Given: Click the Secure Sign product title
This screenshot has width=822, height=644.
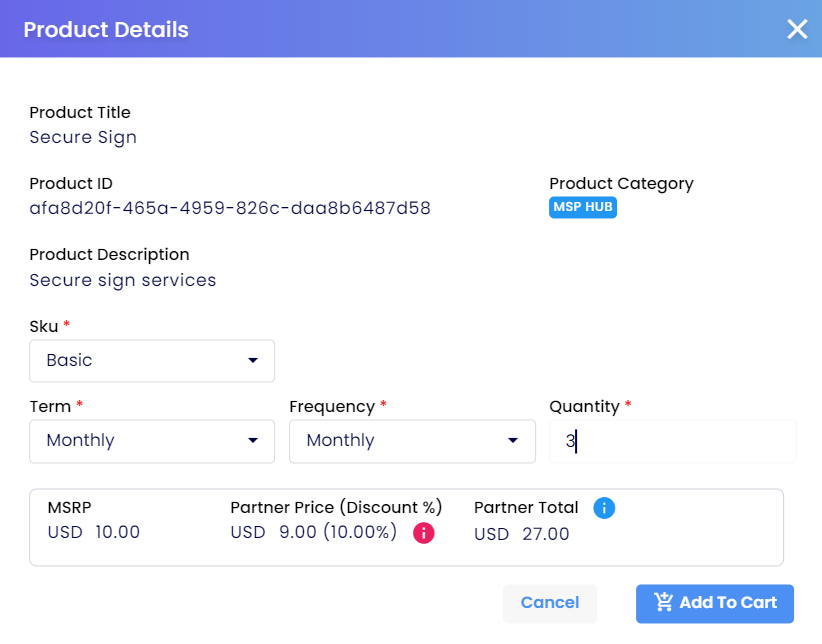Looking at the screenshot, I should 83,137.
